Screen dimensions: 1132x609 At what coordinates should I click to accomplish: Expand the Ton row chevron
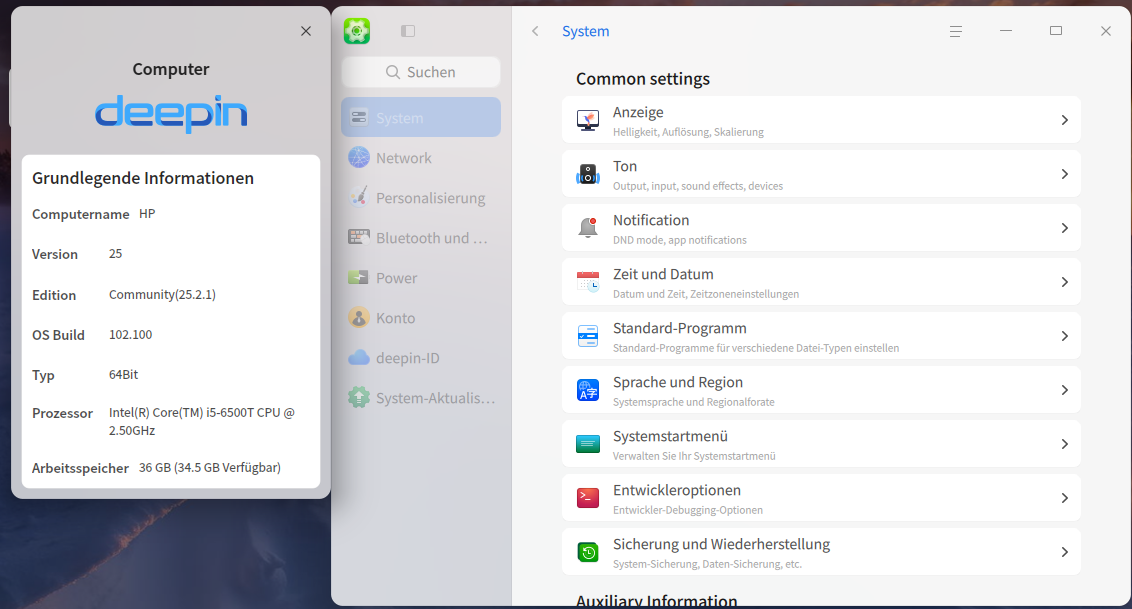tap(1064, 174)
